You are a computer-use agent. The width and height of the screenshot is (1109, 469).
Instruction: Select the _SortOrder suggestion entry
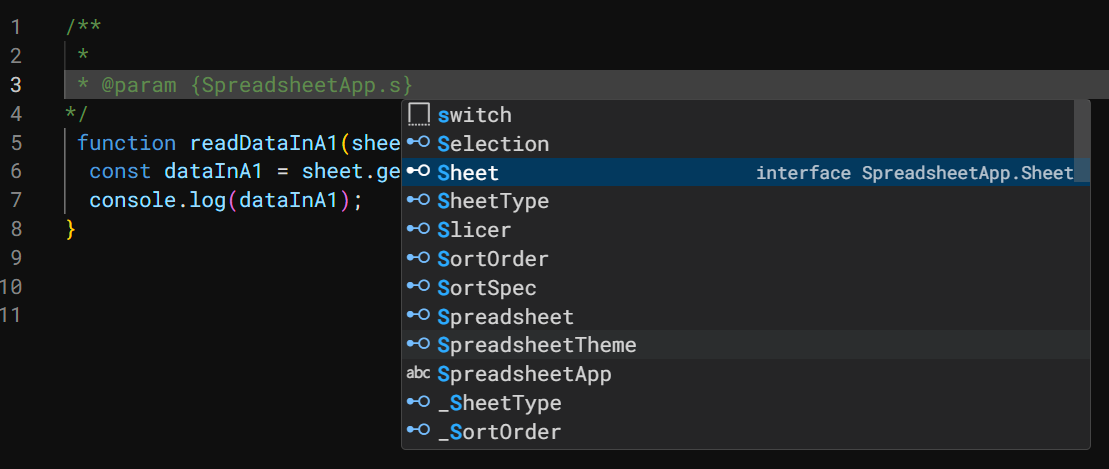(499, 432)
